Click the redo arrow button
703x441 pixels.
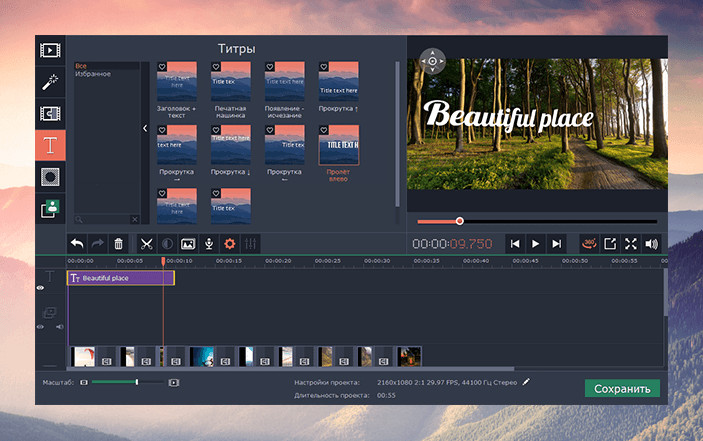click(98, 244)
